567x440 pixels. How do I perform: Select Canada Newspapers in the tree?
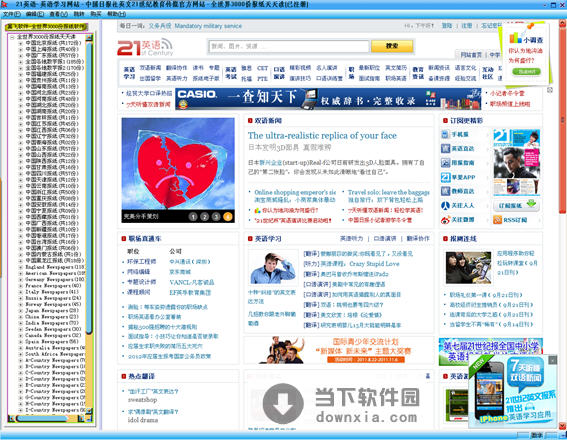pyautogui.click(x=53, y=336)
